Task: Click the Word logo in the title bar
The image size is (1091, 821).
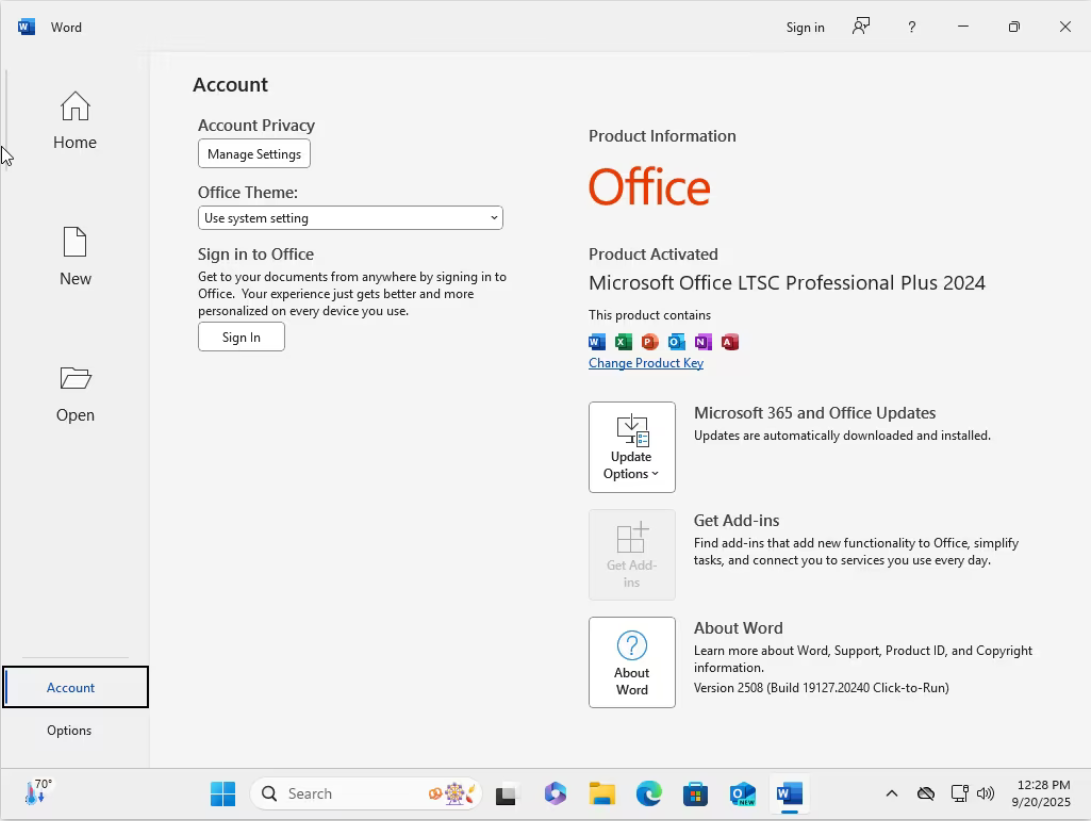Action: click(26, 27)
